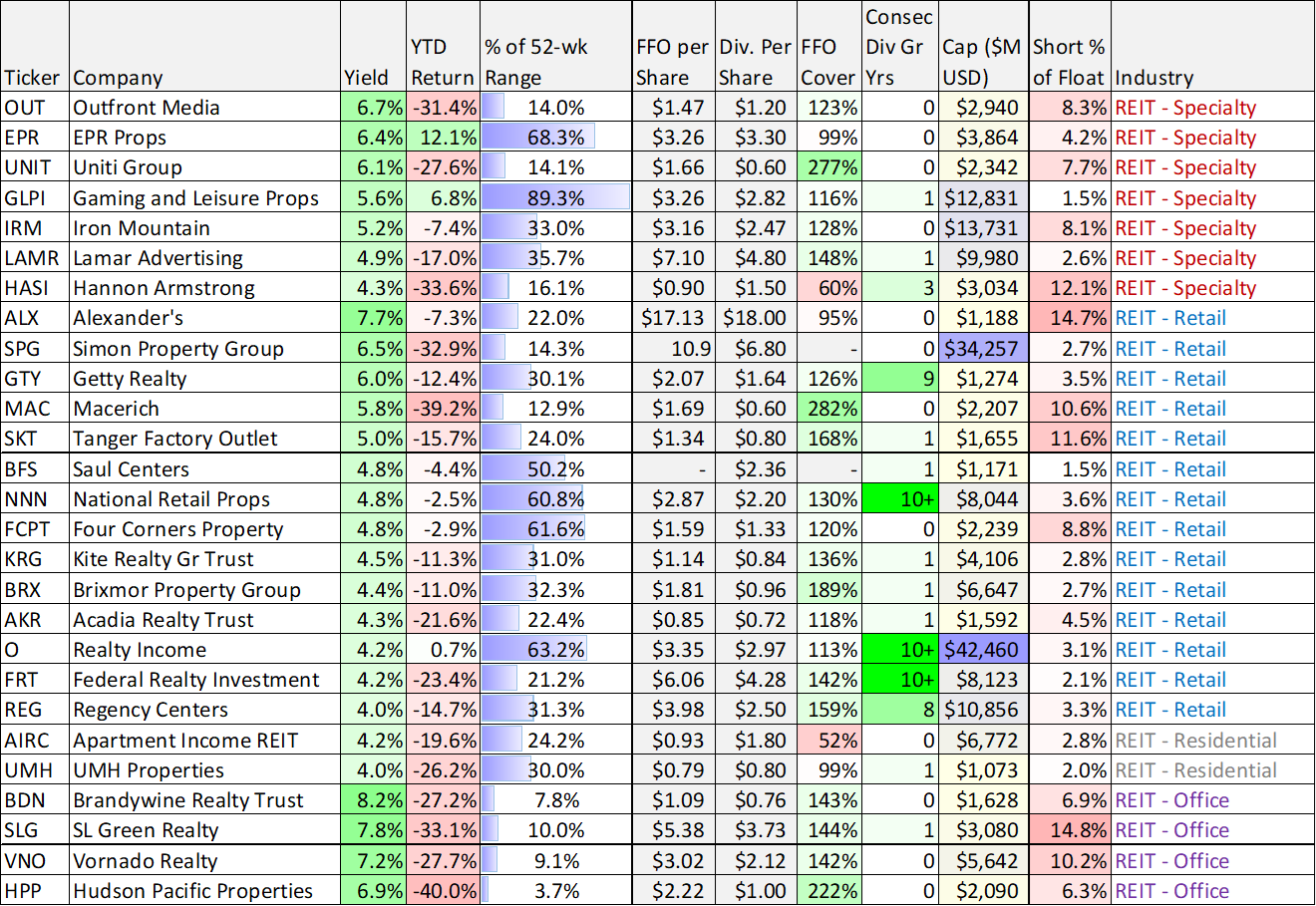Image resolution: width=1316 pixels, height=906 pixels.
Task: Select the YTD Return column header
Action: (x=443, y=47)
